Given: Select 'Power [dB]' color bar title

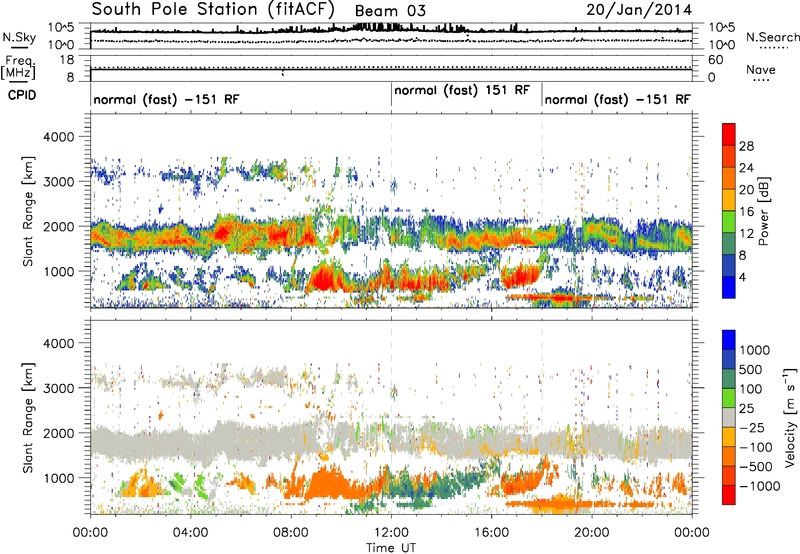Looking at the screenshot, I should pyautogui.click(x=764, y=211).
